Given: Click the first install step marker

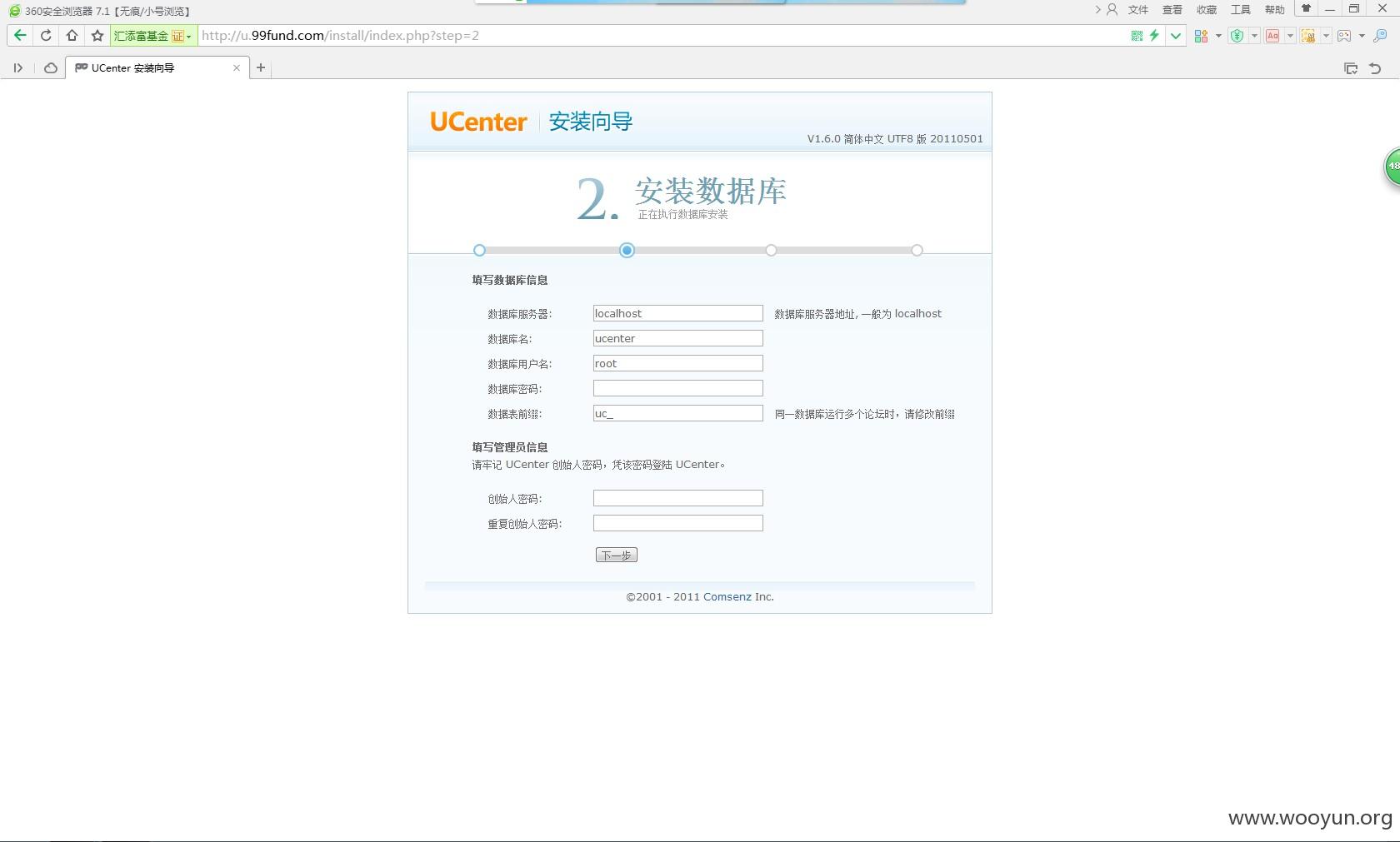Looking at the screenshot, I should coord(479,250).
